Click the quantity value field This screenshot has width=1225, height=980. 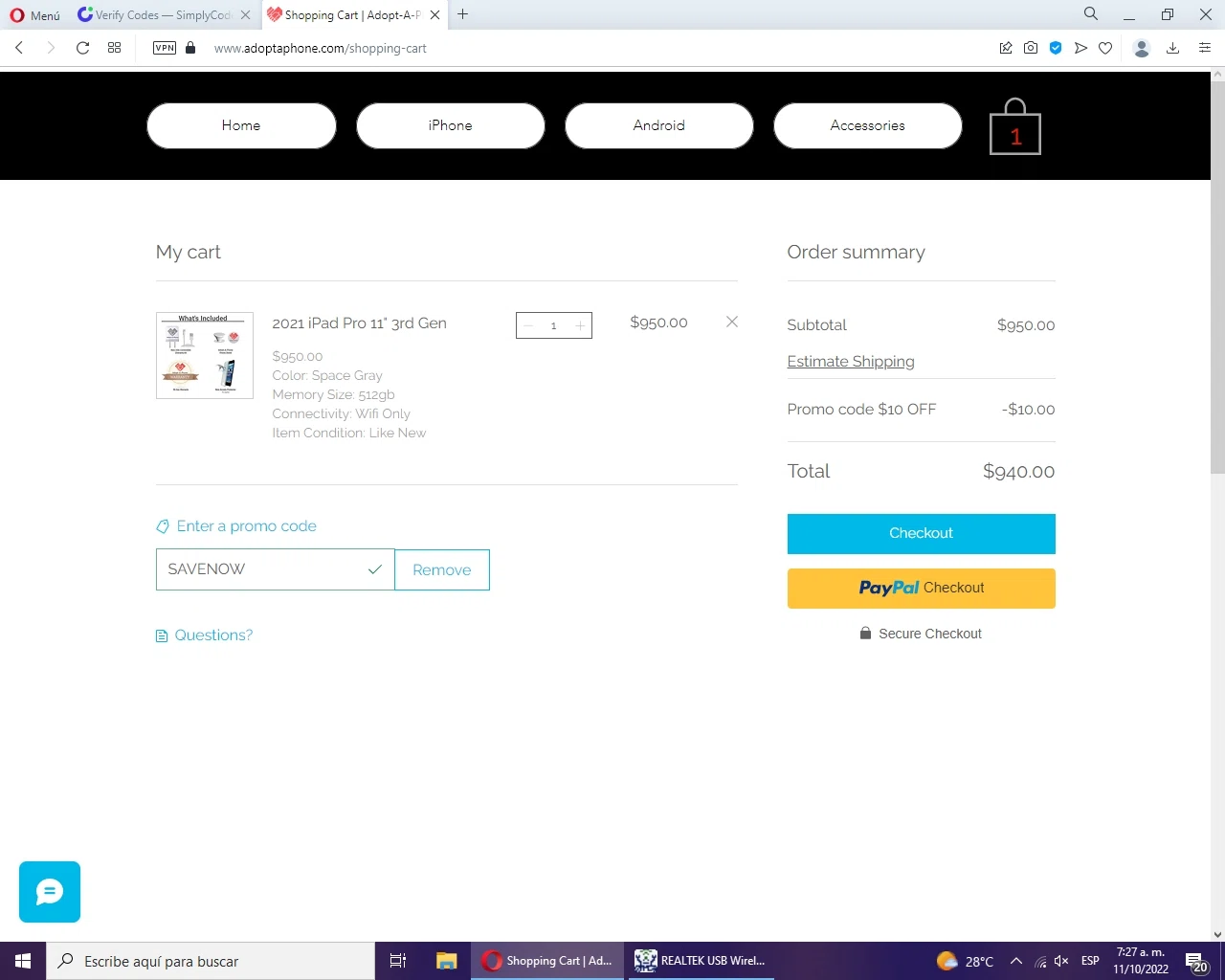(x=553, y=325)
